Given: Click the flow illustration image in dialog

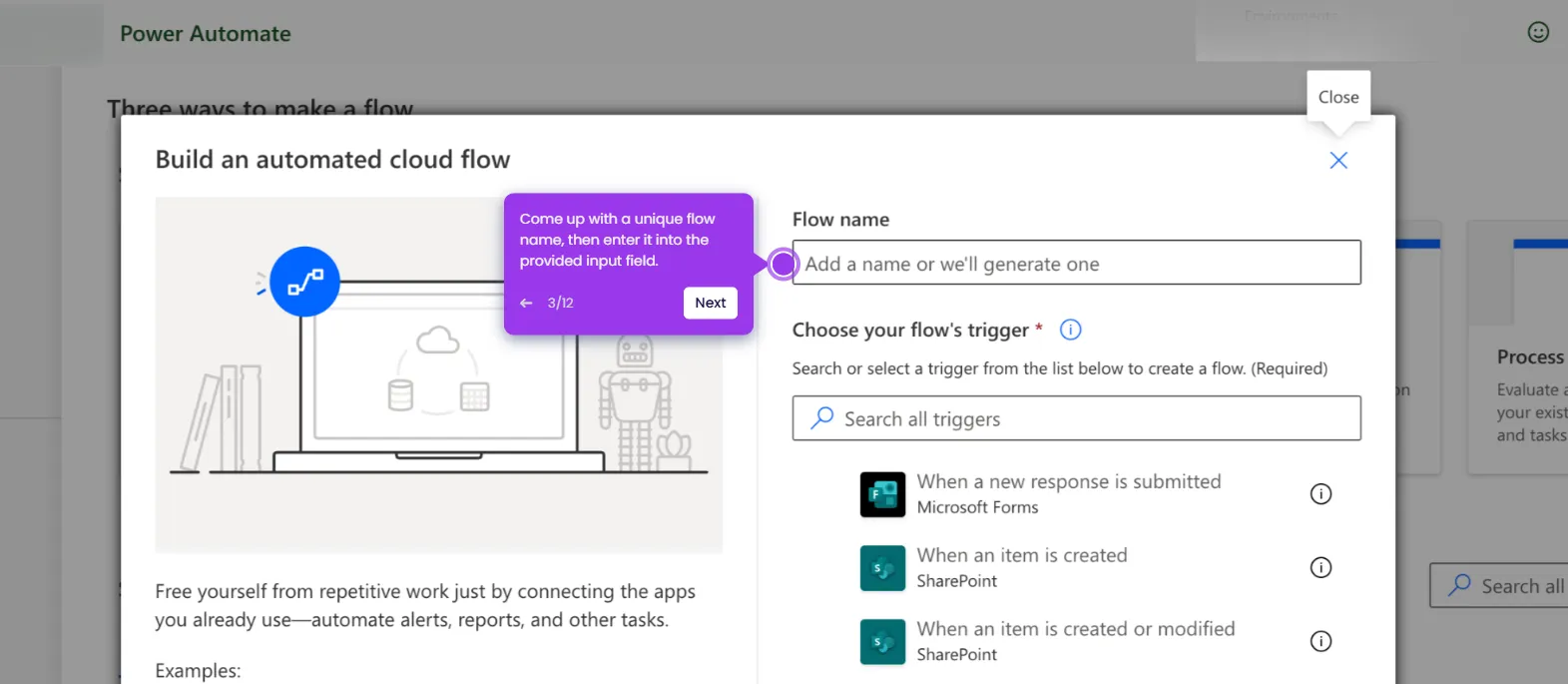Looking at the screenshot, I should [x=438, y=374].
